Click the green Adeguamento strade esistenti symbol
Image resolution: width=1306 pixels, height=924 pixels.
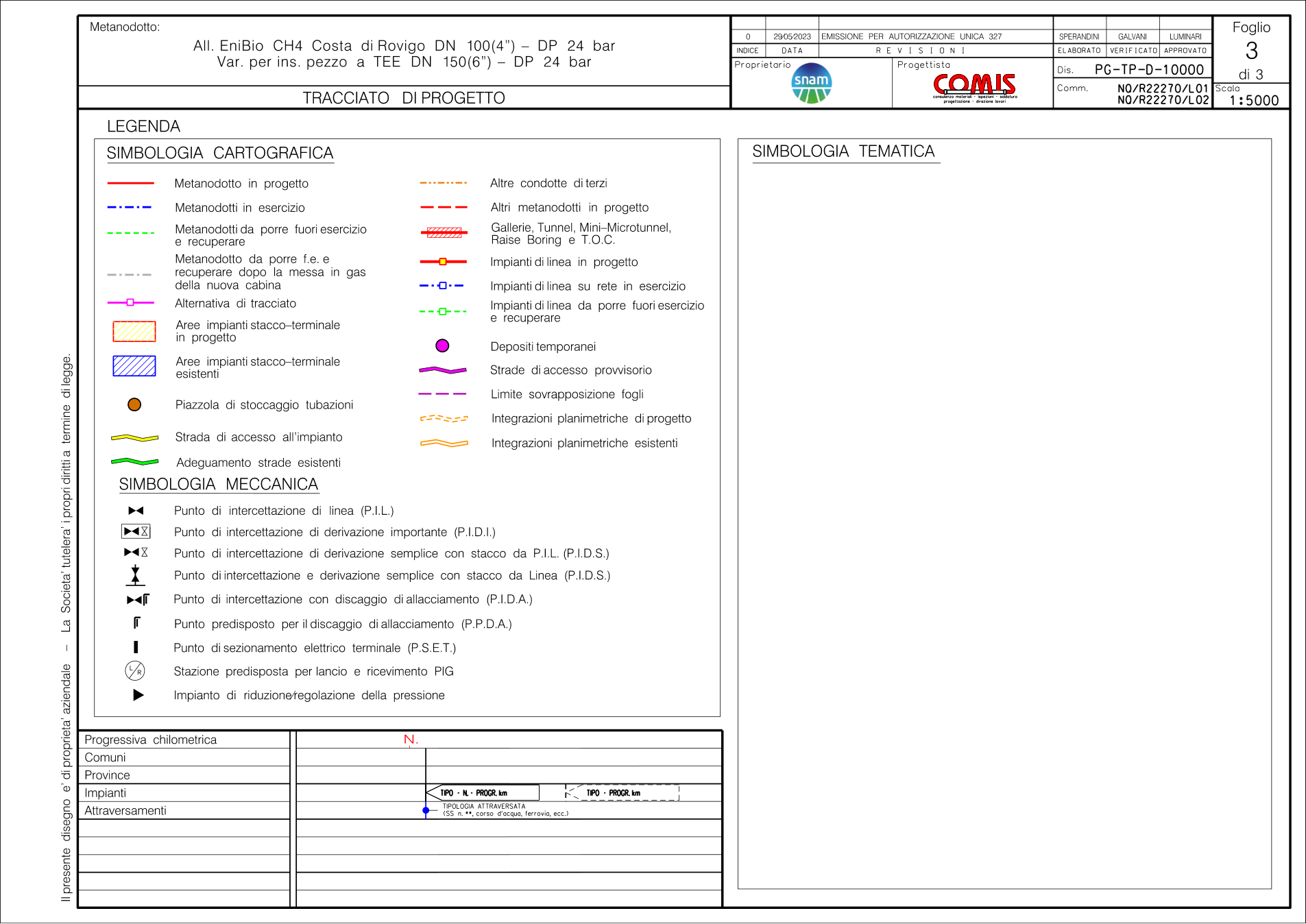[134, 462]
